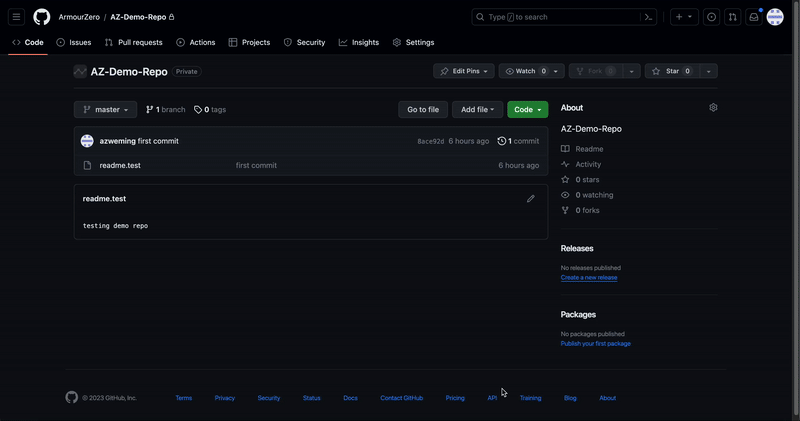This screenshot has height=421, width=800.
Task: Expand the Star lists dropdown arrow
Action: [x=709, y=71]
